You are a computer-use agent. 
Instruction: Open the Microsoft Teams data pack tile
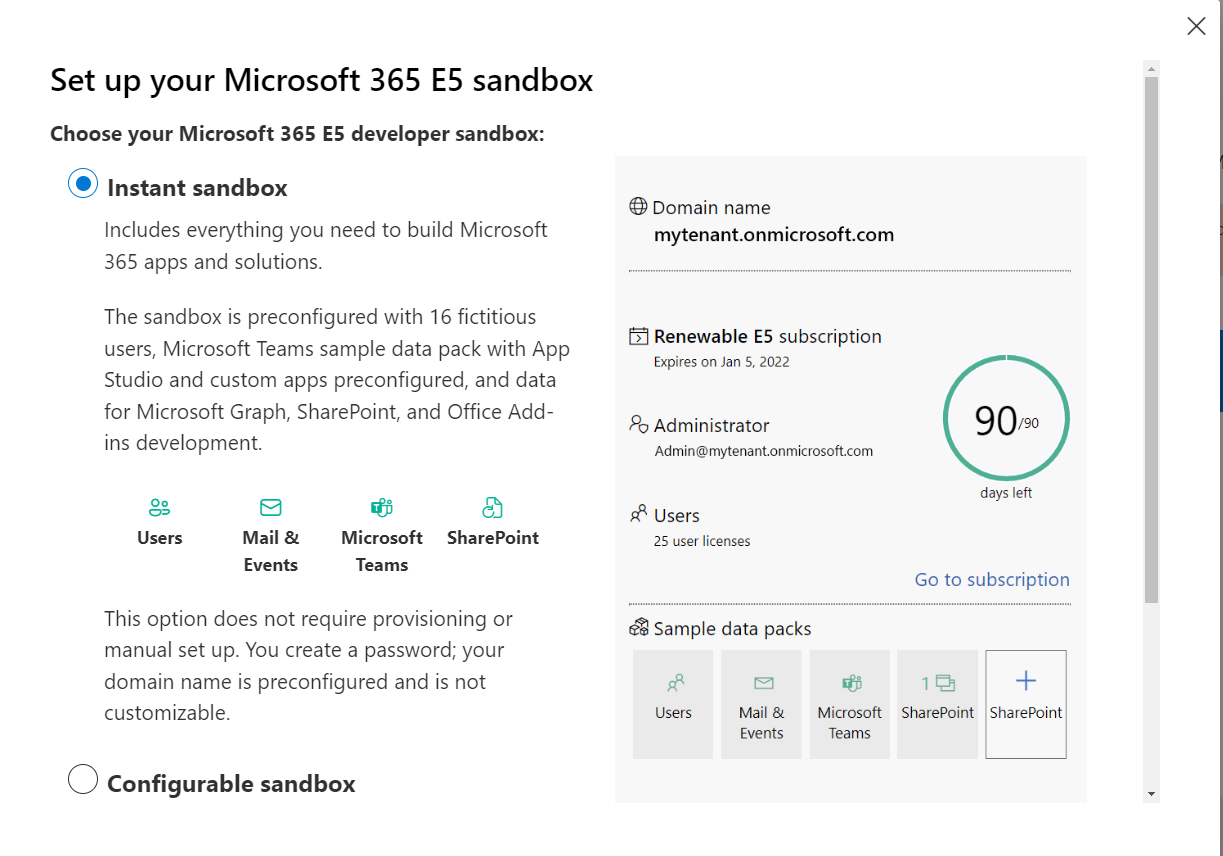pos(849,704)
